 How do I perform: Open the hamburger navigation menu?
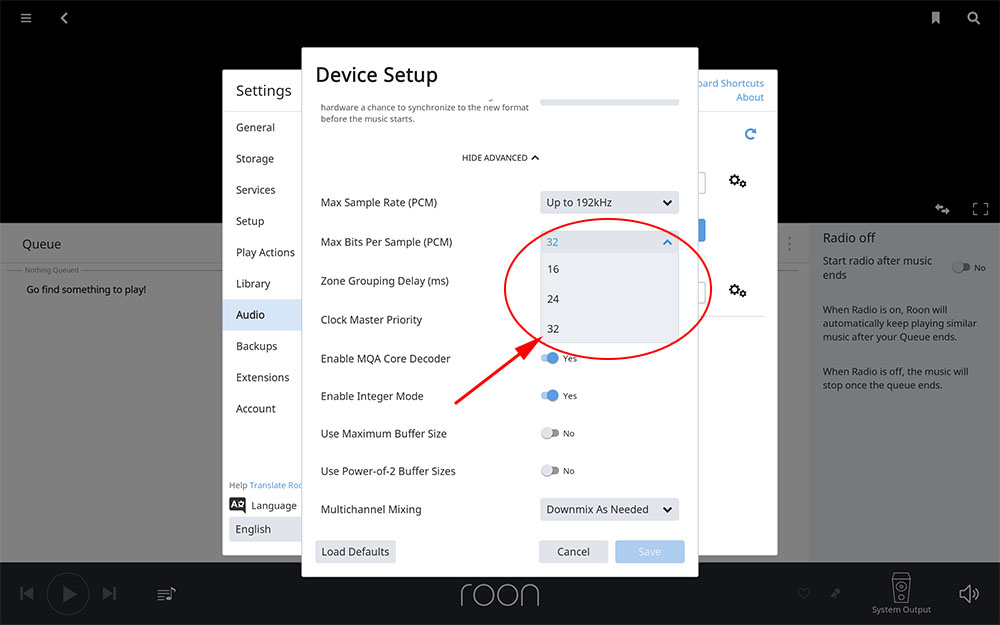[26, 18]
